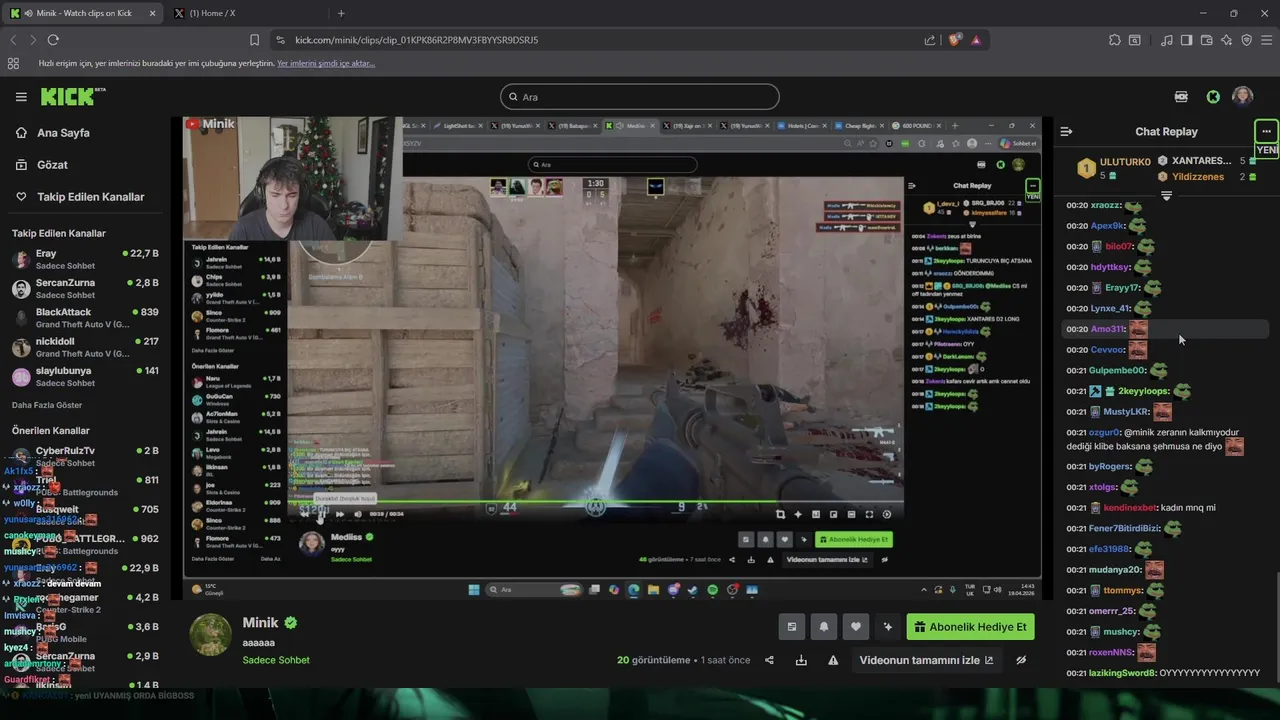Toggle chat visibility eye-slash icon
The height and width of the screenshot is (720, 1280).
1021,660
